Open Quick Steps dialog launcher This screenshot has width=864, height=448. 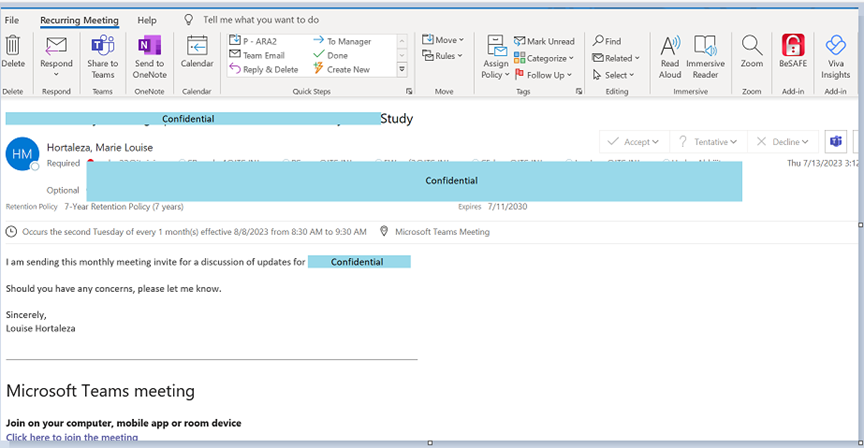pos(409,91)
